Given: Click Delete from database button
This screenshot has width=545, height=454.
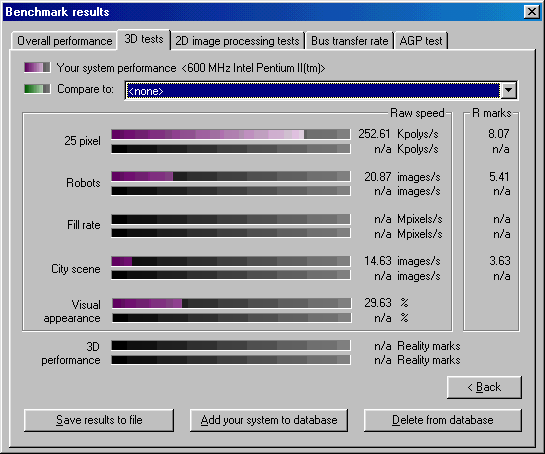Looking at the screenshot, I should point(442,420).
